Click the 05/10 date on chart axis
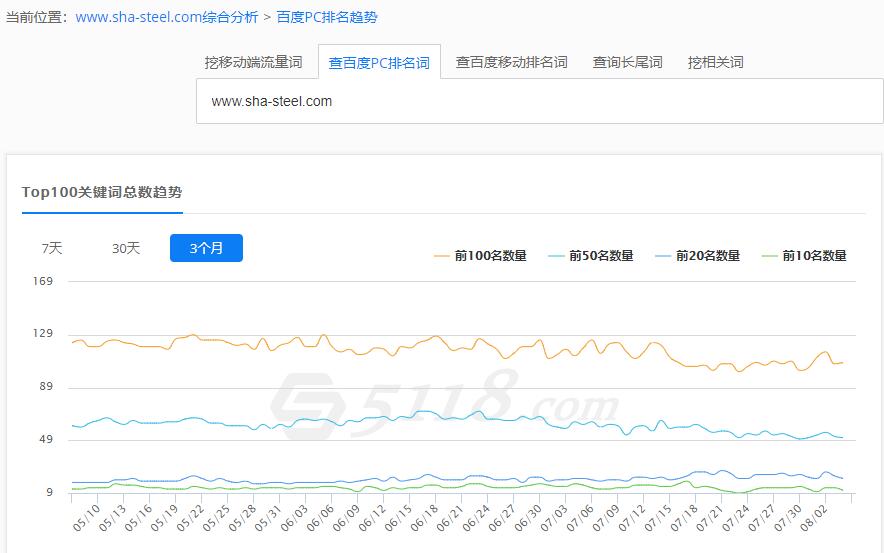 pos(87,520)
